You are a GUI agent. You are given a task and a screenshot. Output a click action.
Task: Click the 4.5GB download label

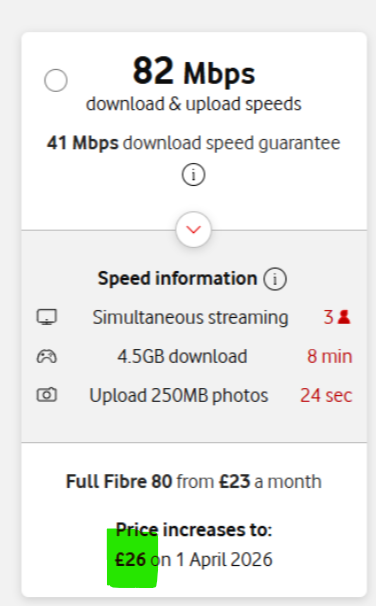click(182, 356)
